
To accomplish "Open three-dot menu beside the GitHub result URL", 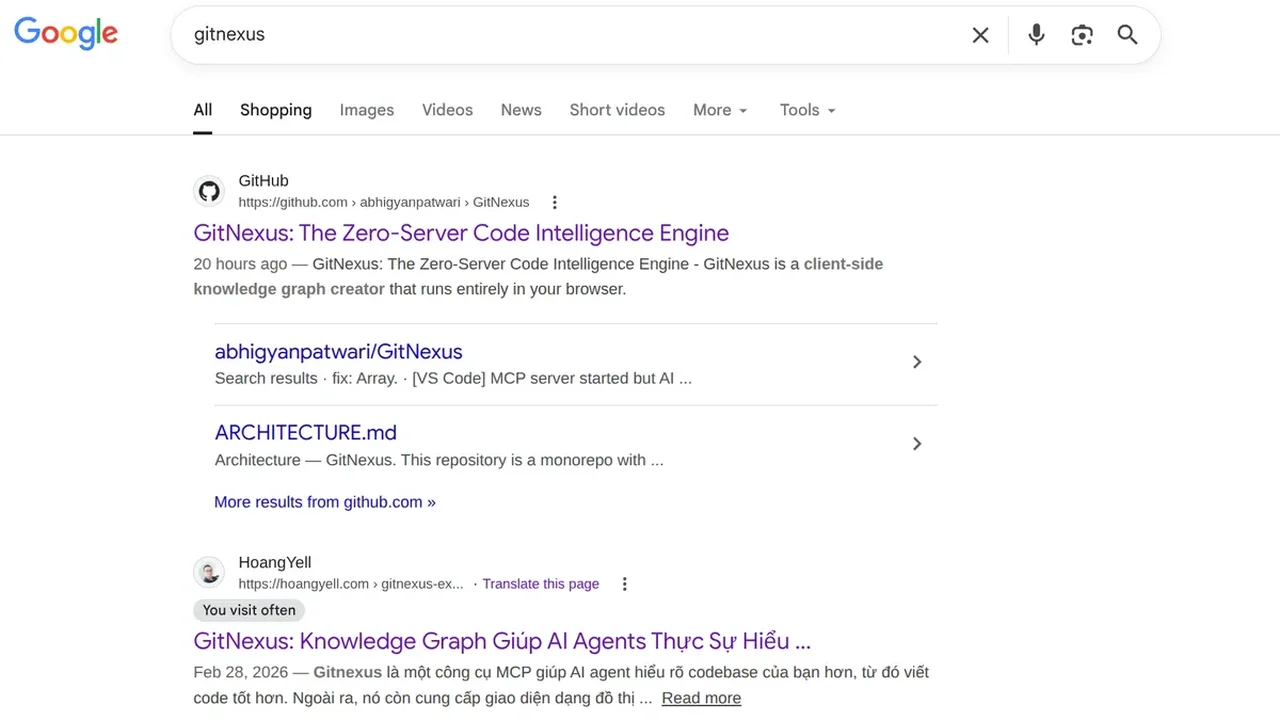I will (555, 202).
